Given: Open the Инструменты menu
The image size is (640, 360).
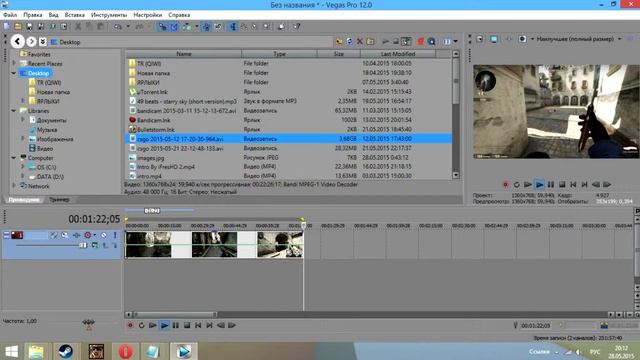Looking at the screenshot, I should [109, 15].
